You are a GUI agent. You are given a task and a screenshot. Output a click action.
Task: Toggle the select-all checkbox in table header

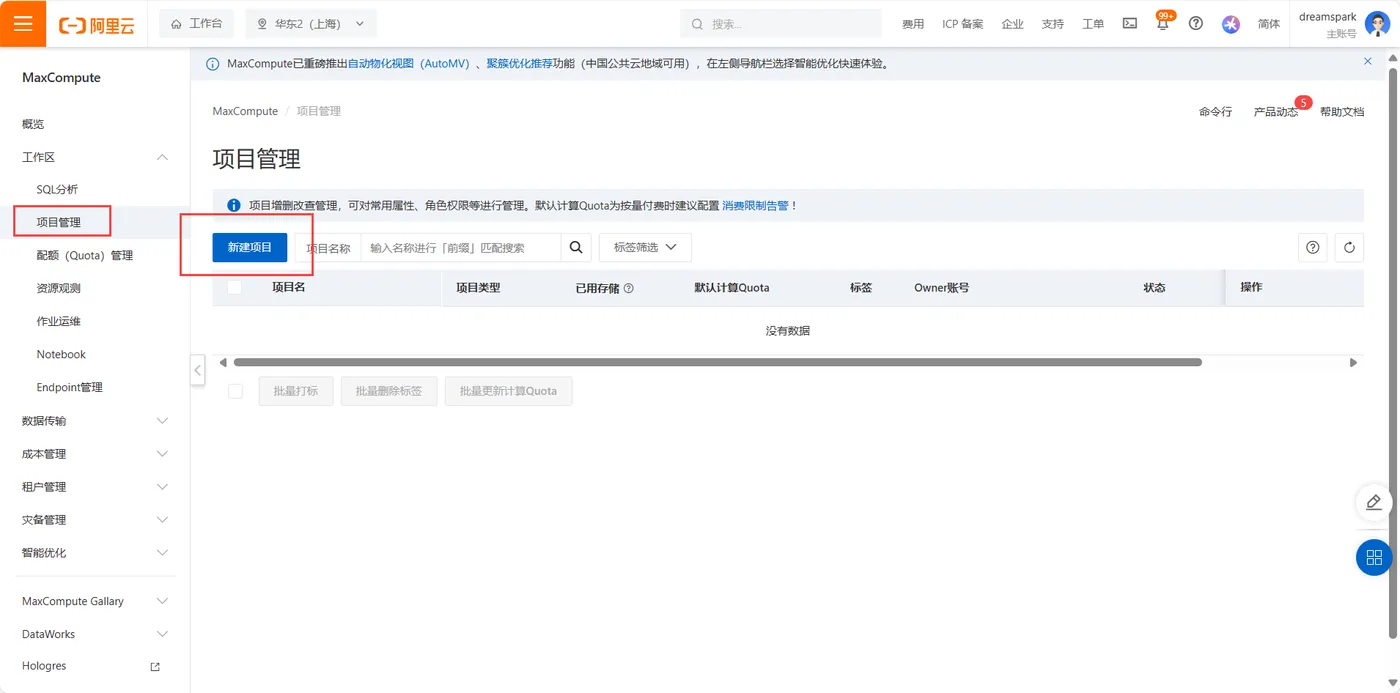pos(235,287)
